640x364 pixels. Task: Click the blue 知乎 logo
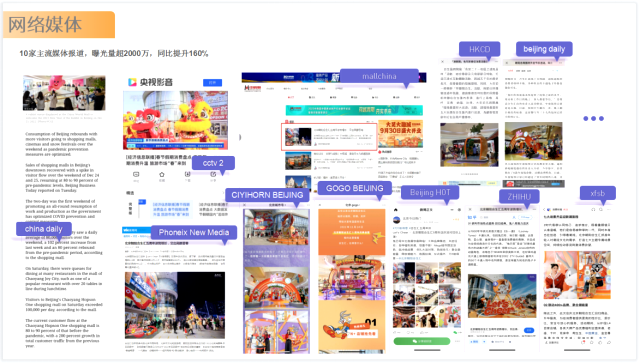[x=472, y=218]
